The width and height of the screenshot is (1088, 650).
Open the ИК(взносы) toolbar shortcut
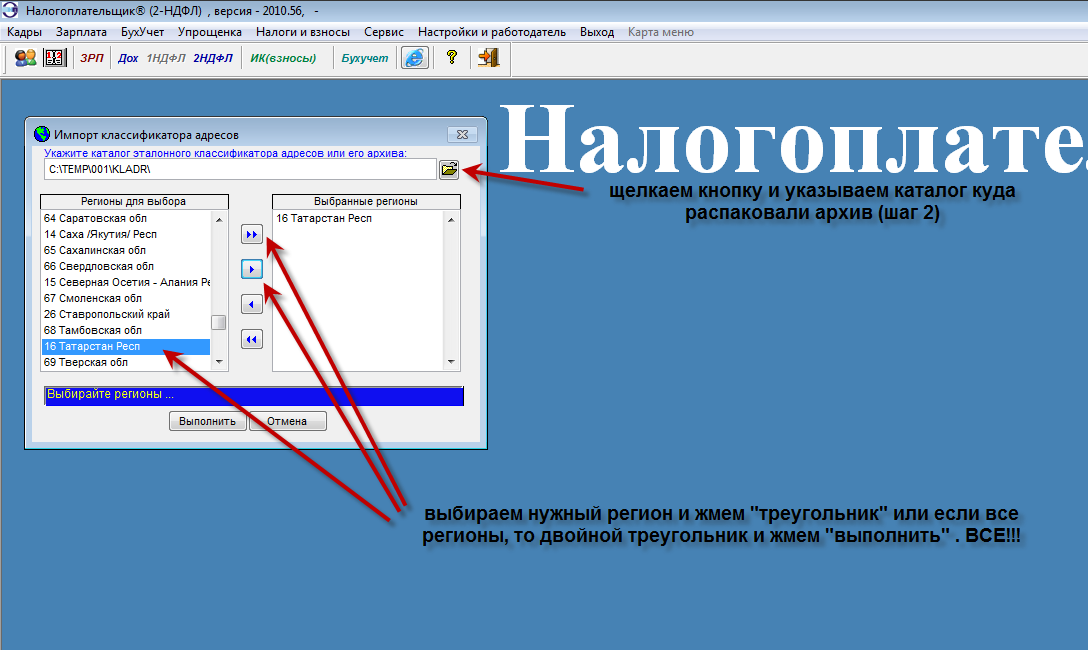(283, 58)
